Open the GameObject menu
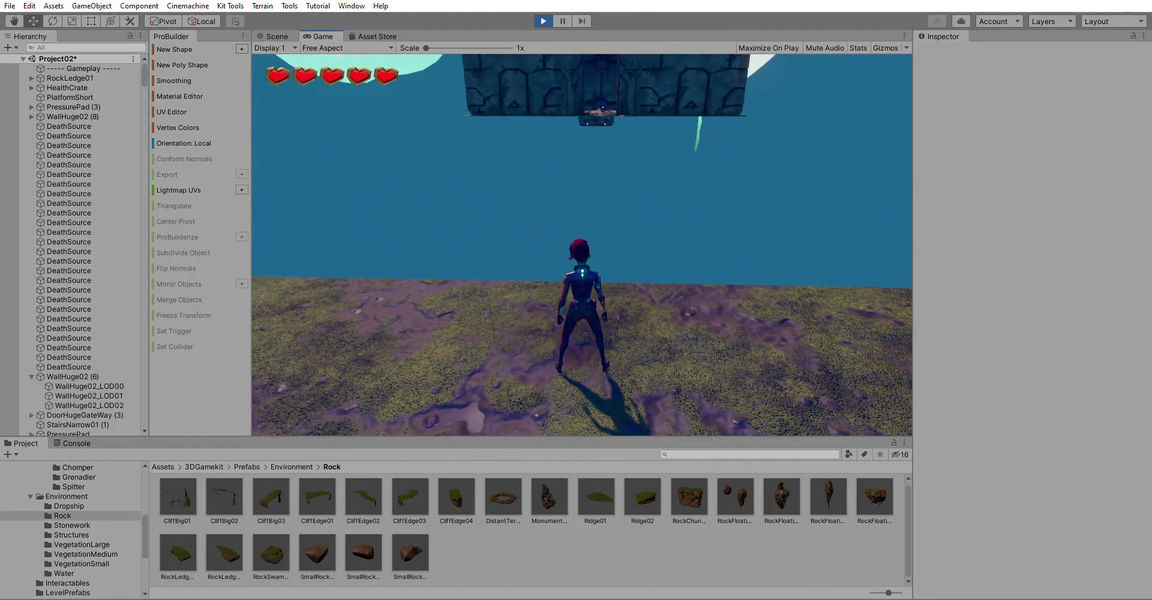Viewport: 1152px width, 600px height. (x=91, y=6)
